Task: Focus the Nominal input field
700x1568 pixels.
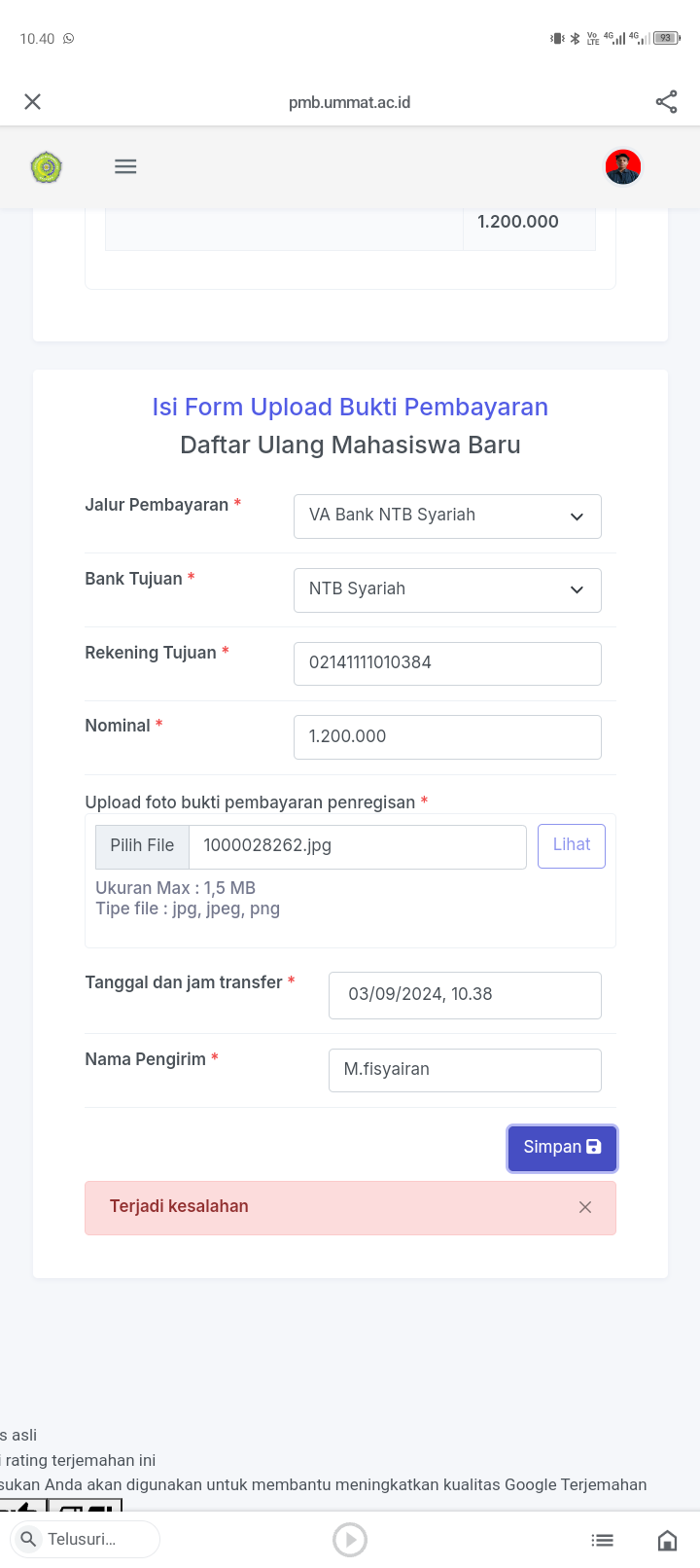Action: (447, 737)
